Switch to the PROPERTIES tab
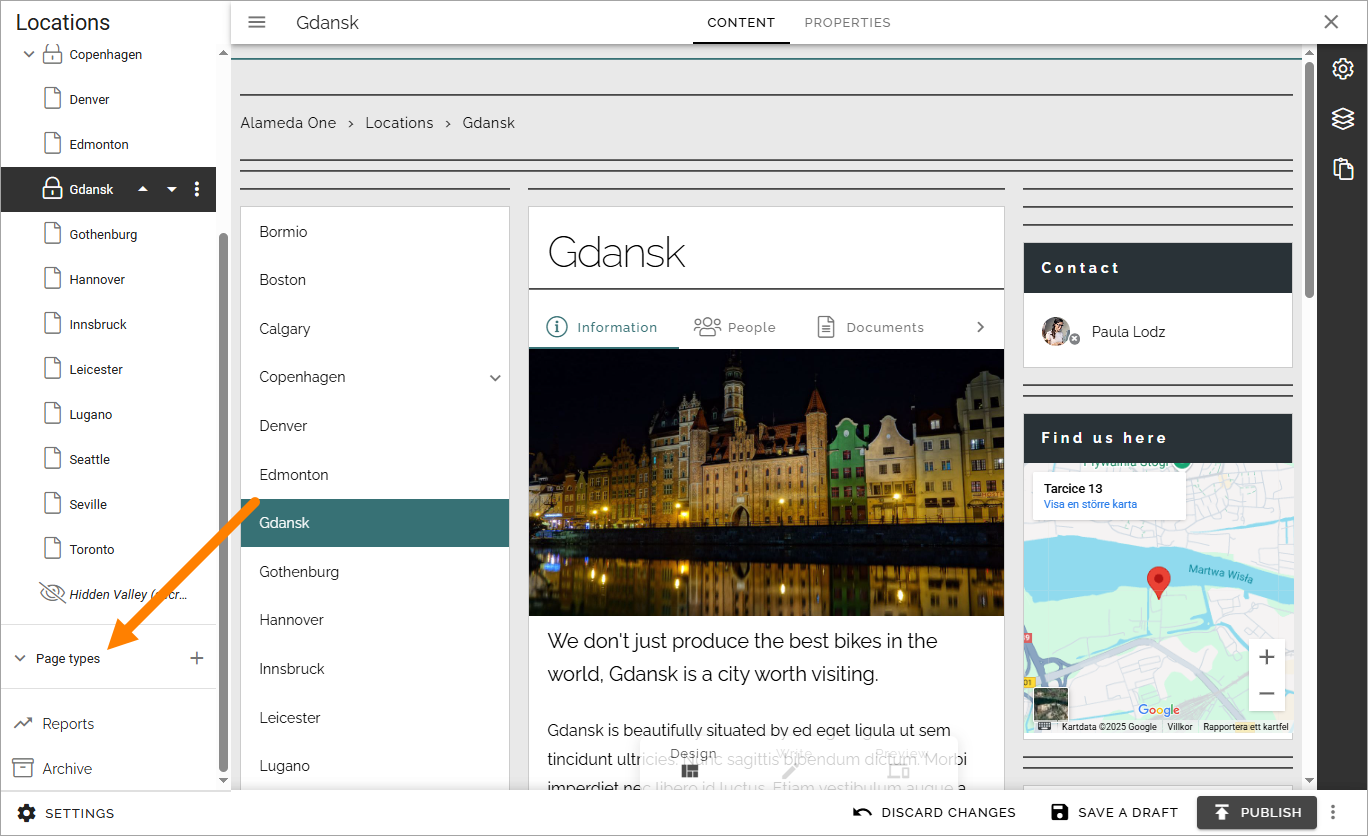 point(847,22)
